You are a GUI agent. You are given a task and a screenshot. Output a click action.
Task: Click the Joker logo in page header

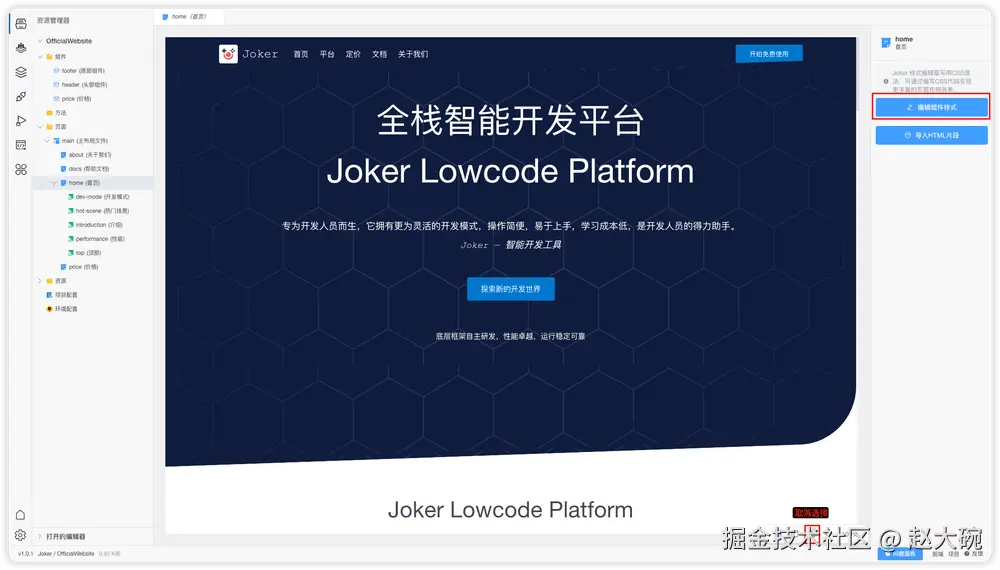click(x=228, y=54)
